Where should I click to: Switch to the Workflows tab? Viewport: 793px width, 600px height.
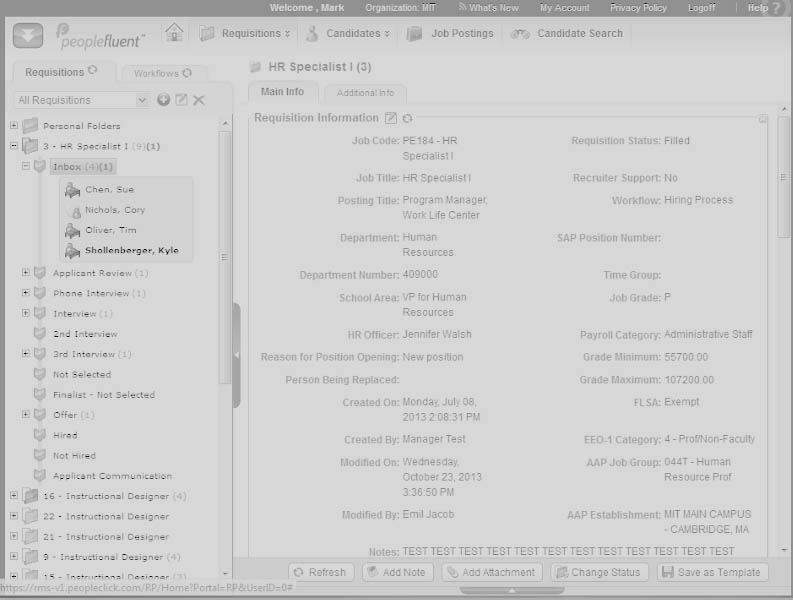tap(162, 73)
